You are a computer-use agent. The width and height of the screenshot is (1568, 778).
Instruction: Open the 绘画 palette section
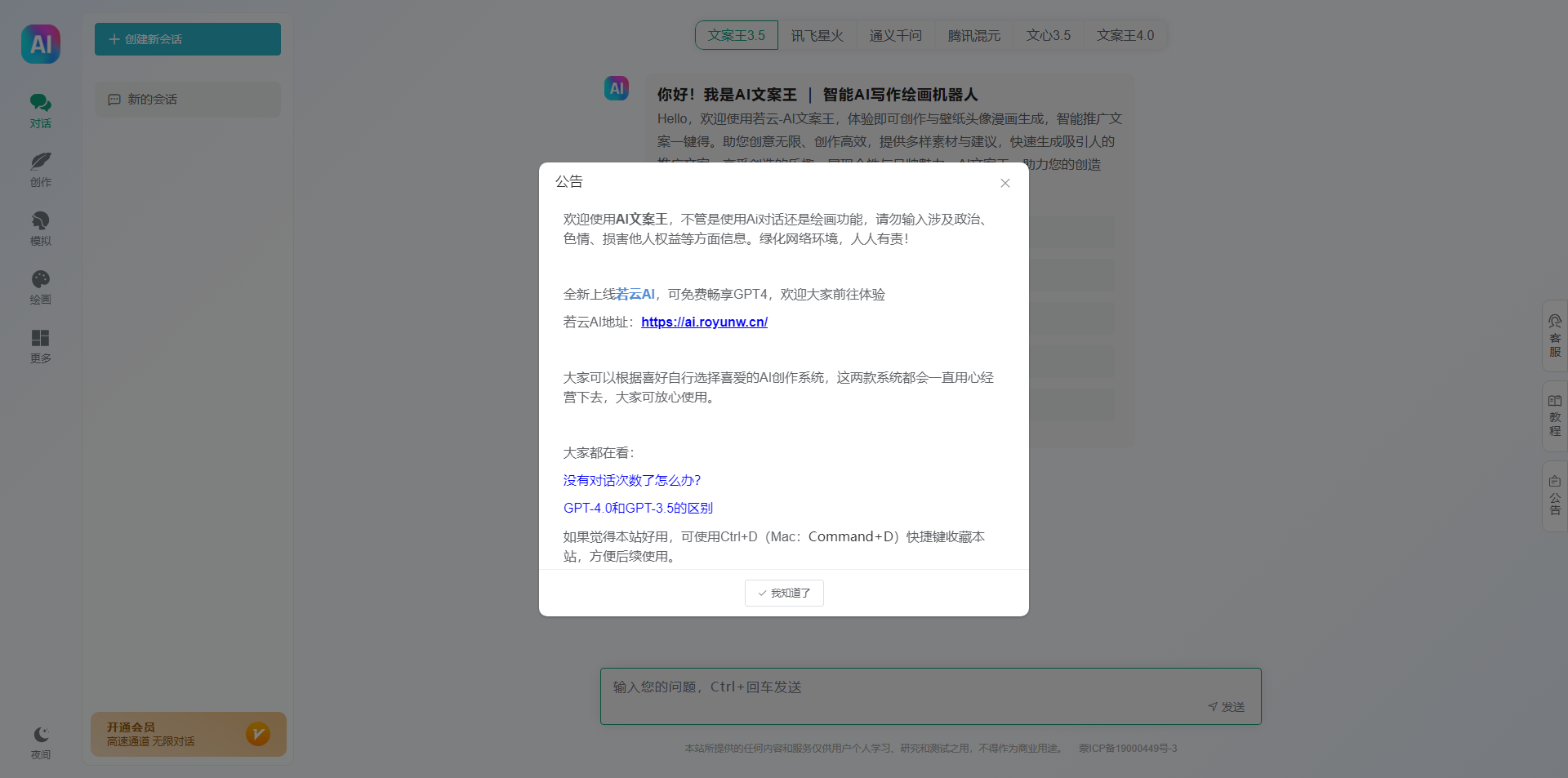point(41,287)
